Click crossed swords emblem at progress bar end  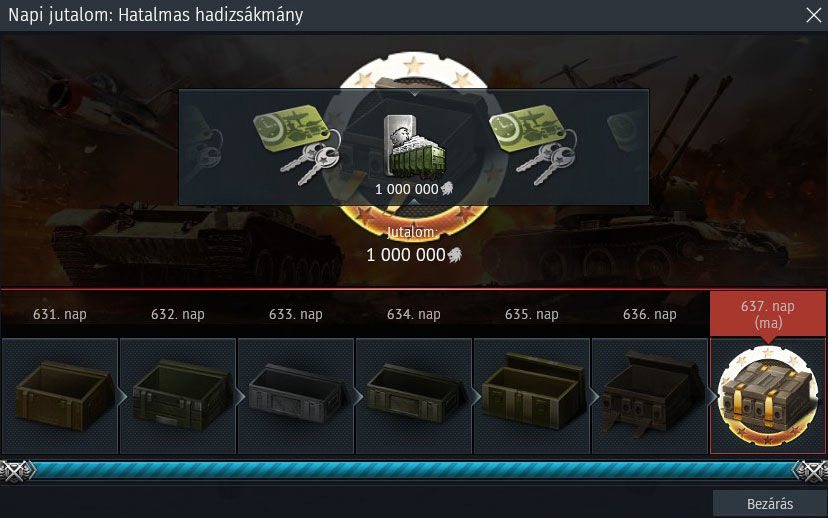(812, 471)
